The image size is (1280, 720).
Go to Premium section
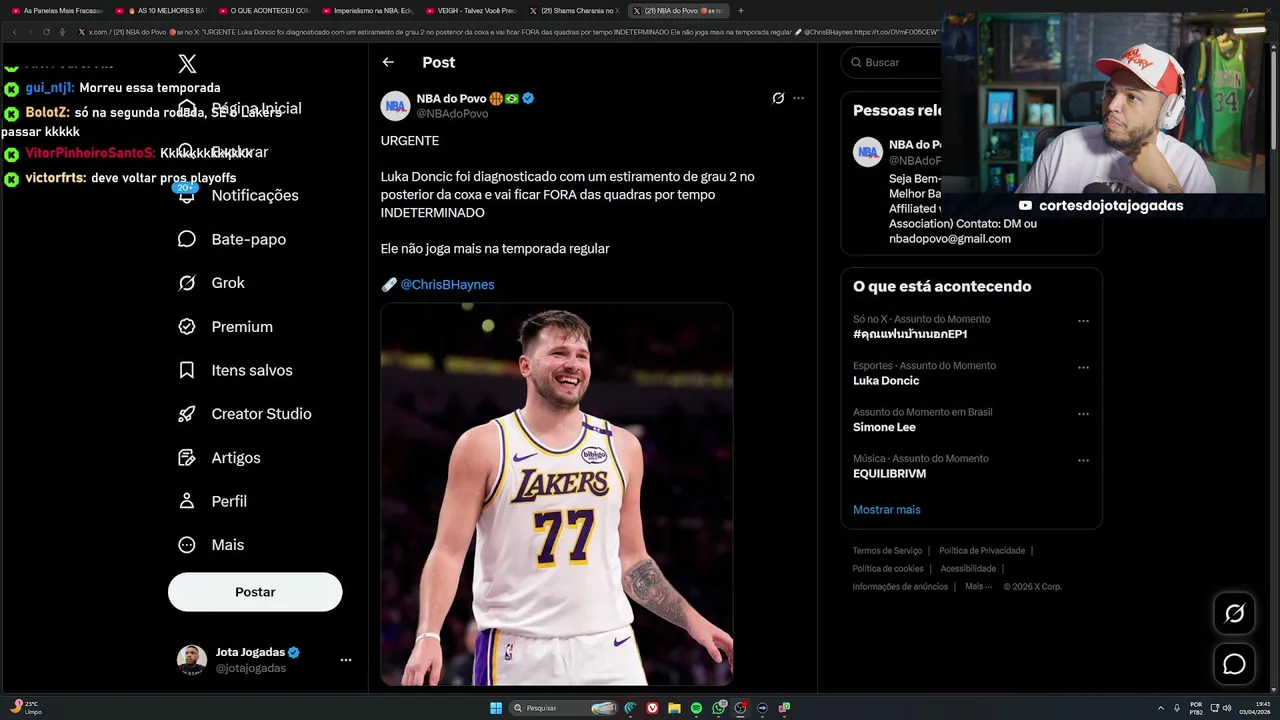tap(242, 327)
